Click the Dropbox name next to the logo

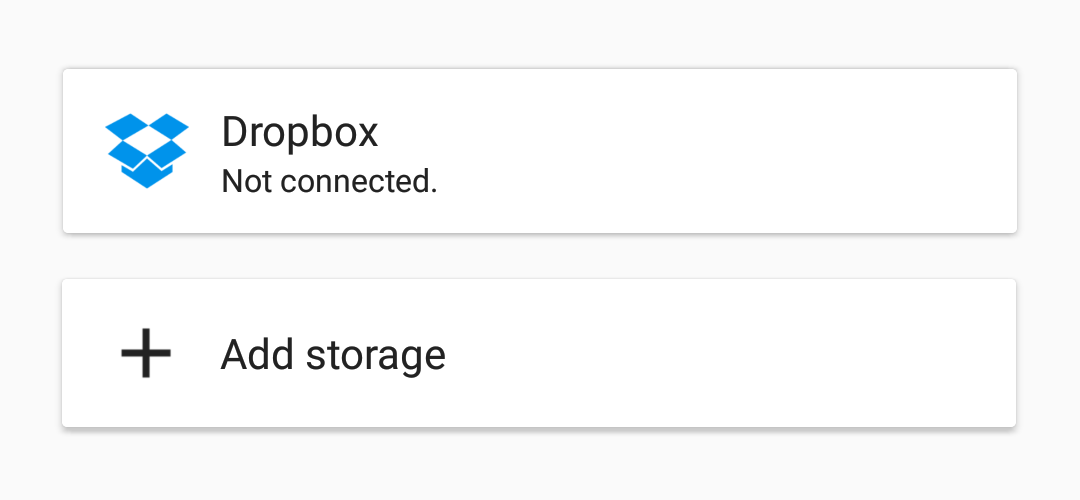tap(300, 132)
